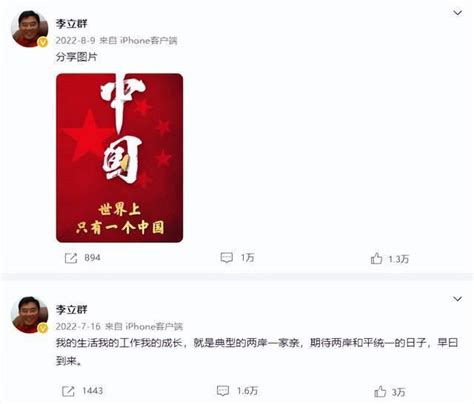The width and height of the screenshot is (474, 404).
Task: Like the 2022-7-16 post via the thumbs-up icon
Action: 380,391
